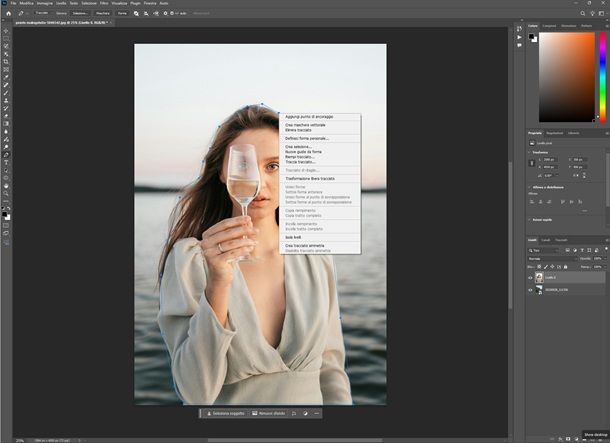Screen dimensions: 610x443
Task: Hide the Livello 0 layer
Action: [x=530, y=278]
